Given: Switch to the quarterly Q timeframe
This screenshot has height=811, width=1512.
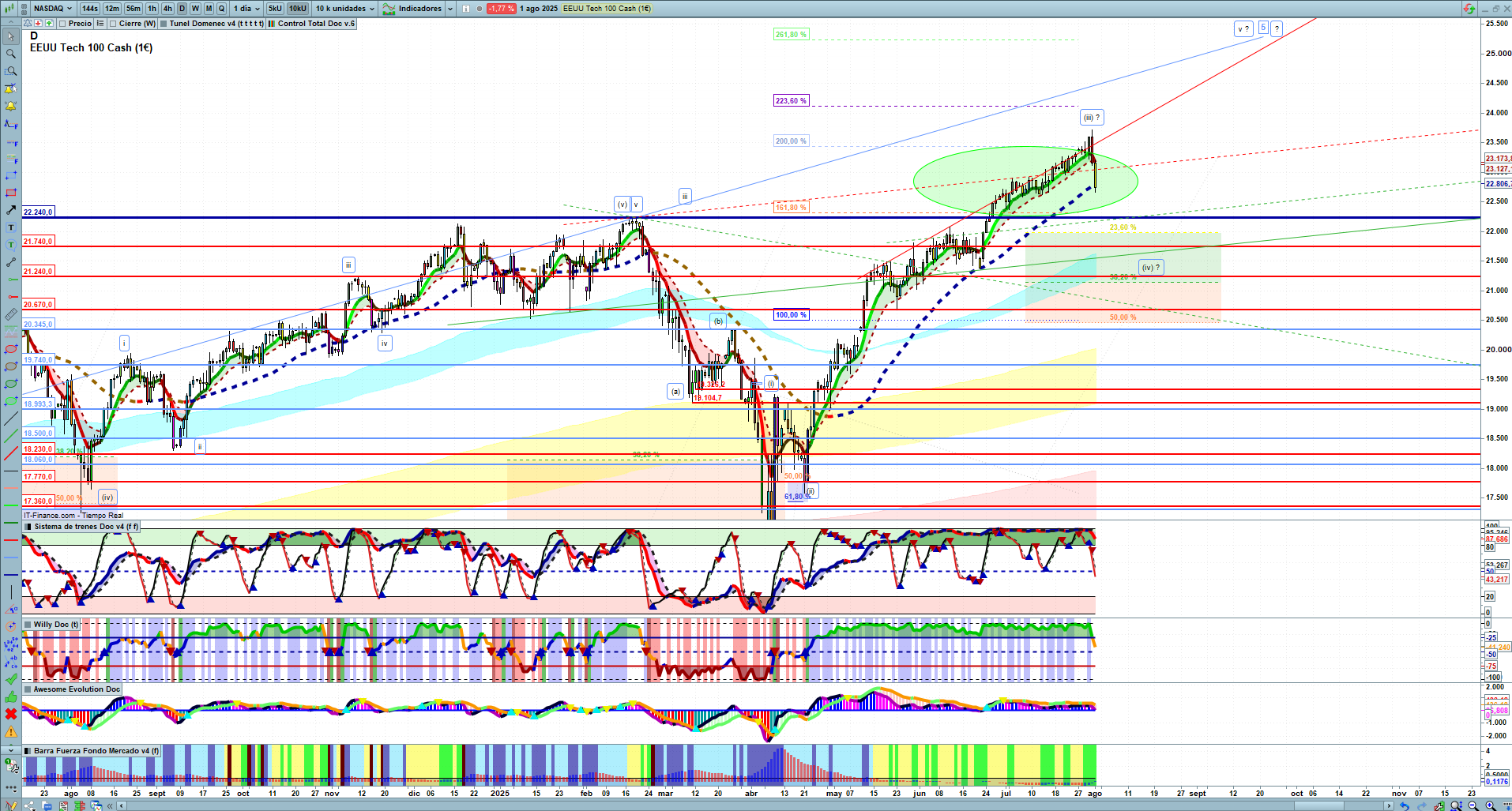Looking at the screenshot, I should point(221,9).
